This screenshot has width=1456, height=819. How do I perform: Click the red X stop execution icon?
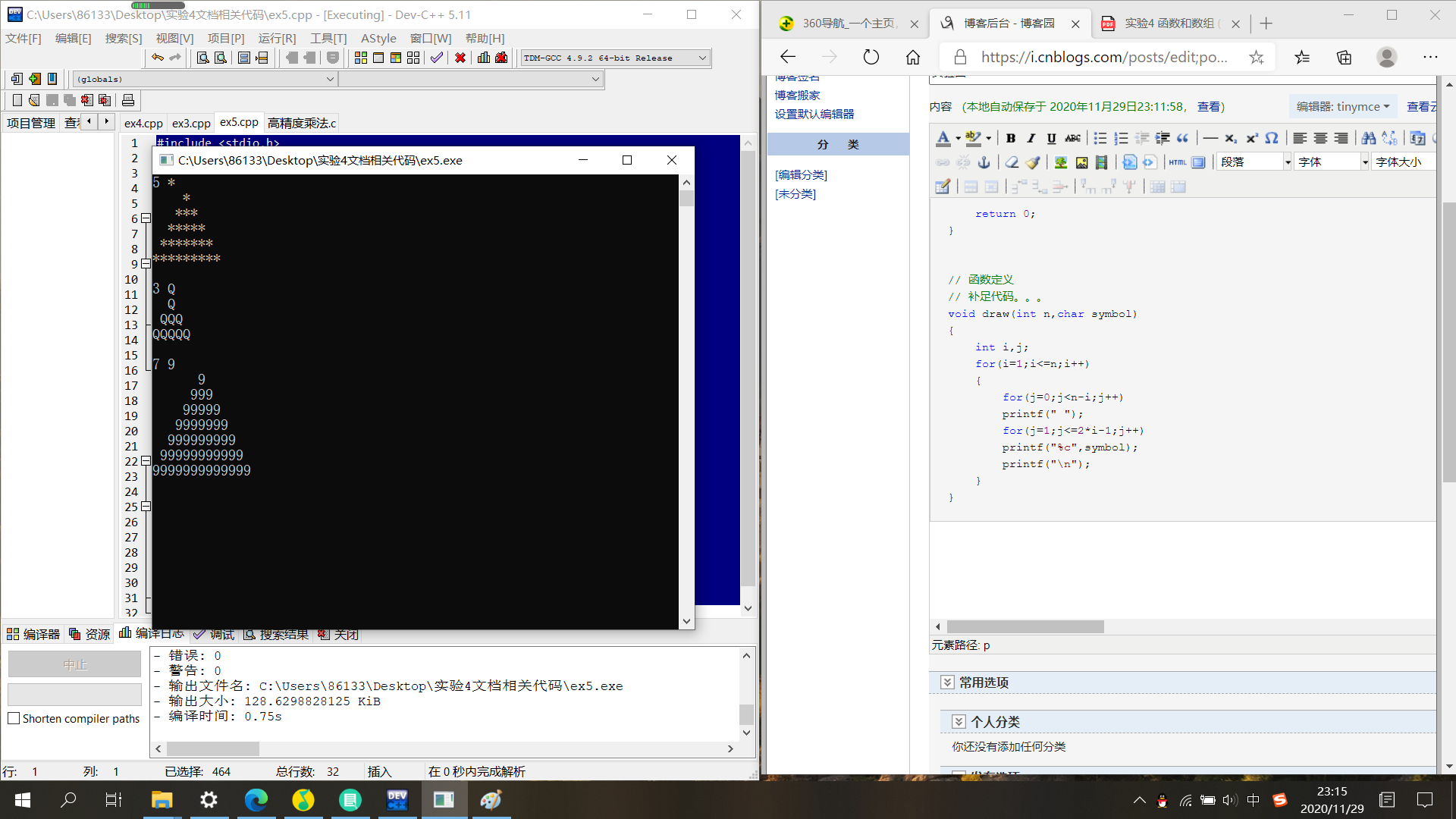click(460, 58)
